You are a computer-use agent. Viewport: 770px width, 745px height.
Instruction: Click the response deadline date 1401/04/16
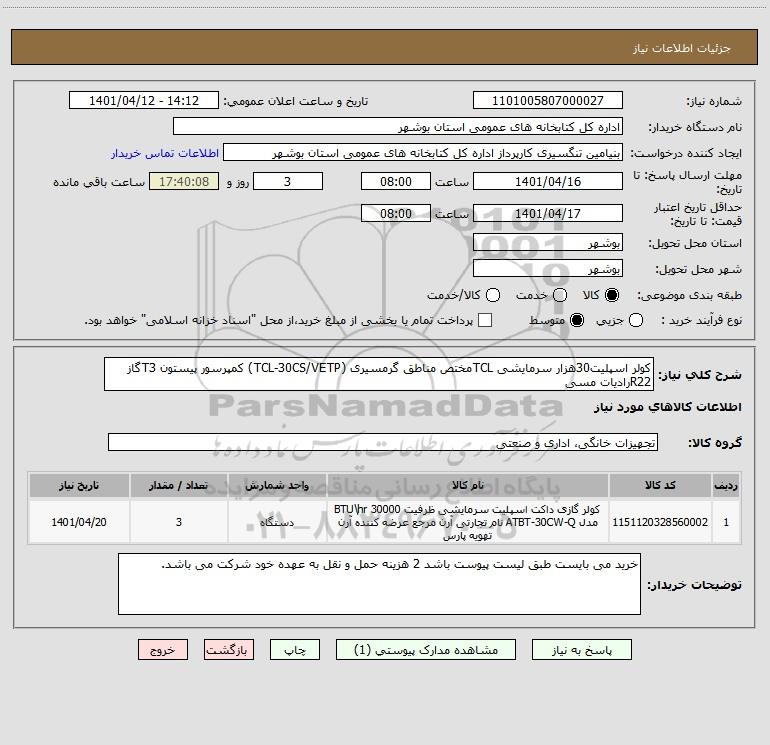(x=548, y=181)
